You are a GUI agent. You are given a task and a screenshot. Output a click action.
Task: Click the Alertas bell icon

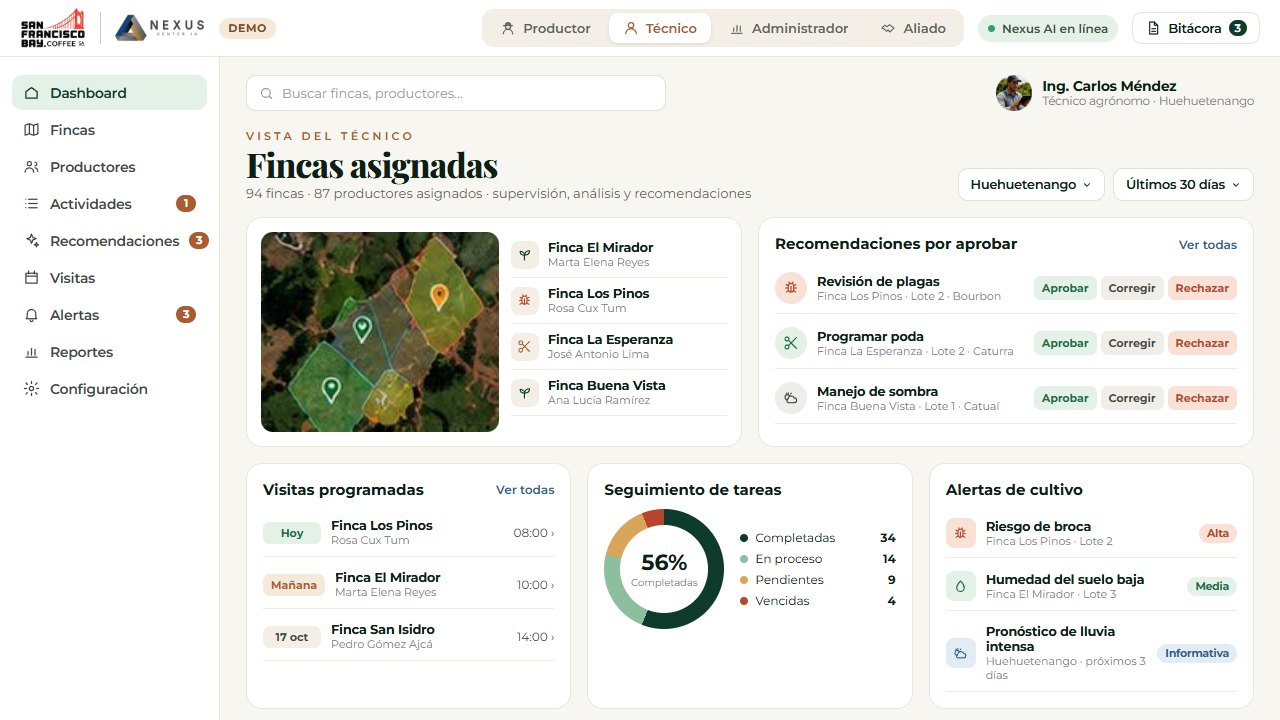tap(31, 315)
